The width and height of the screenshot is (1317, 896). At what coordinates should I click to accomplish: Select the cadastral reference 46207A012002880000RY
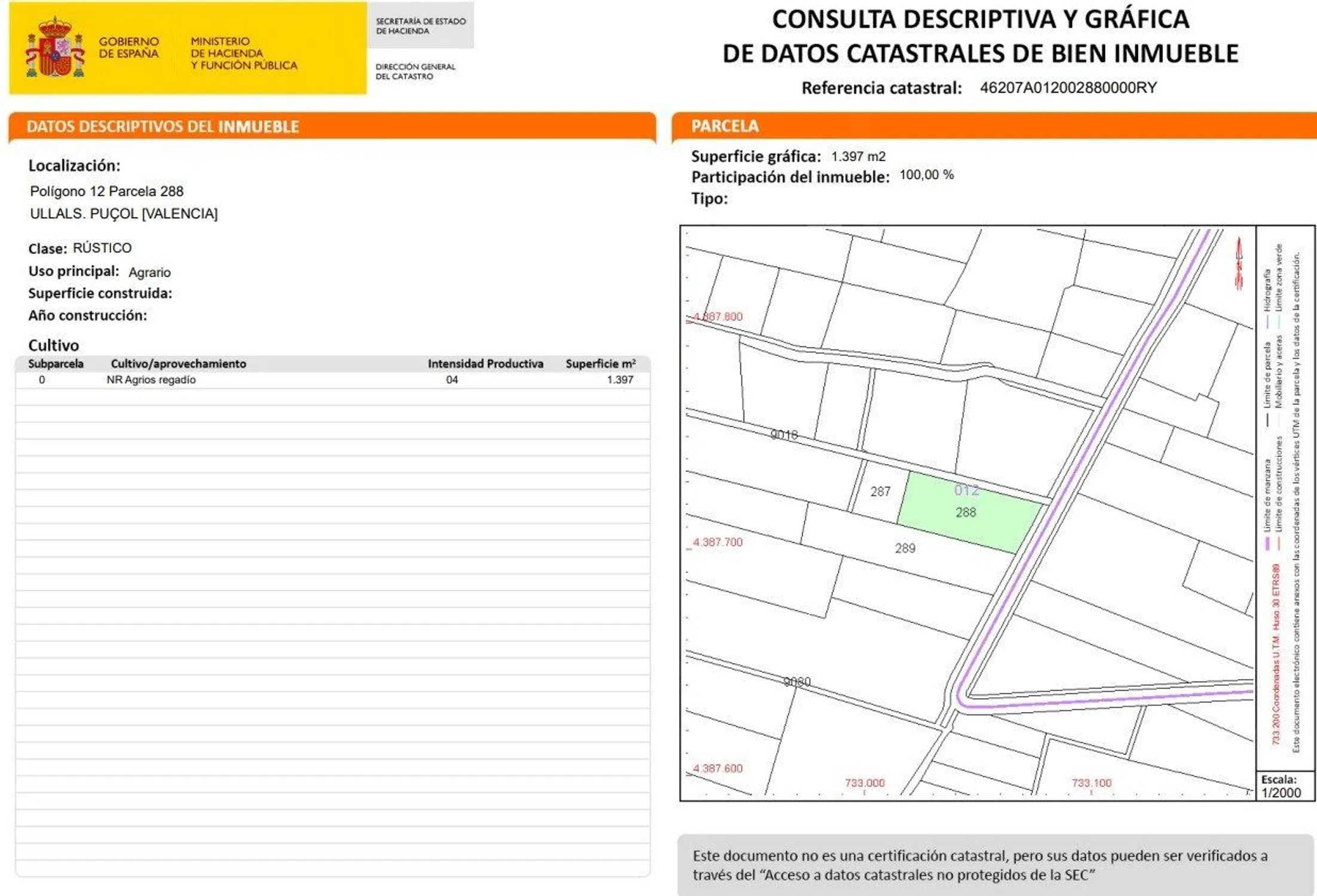point(1068,88)
